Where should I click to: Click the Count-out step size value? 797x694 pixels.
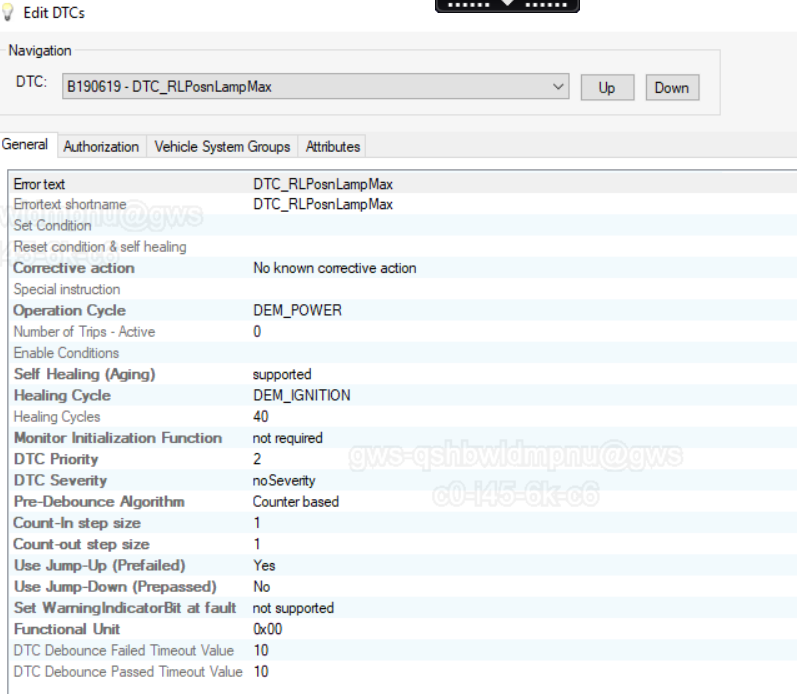[257, 544]
